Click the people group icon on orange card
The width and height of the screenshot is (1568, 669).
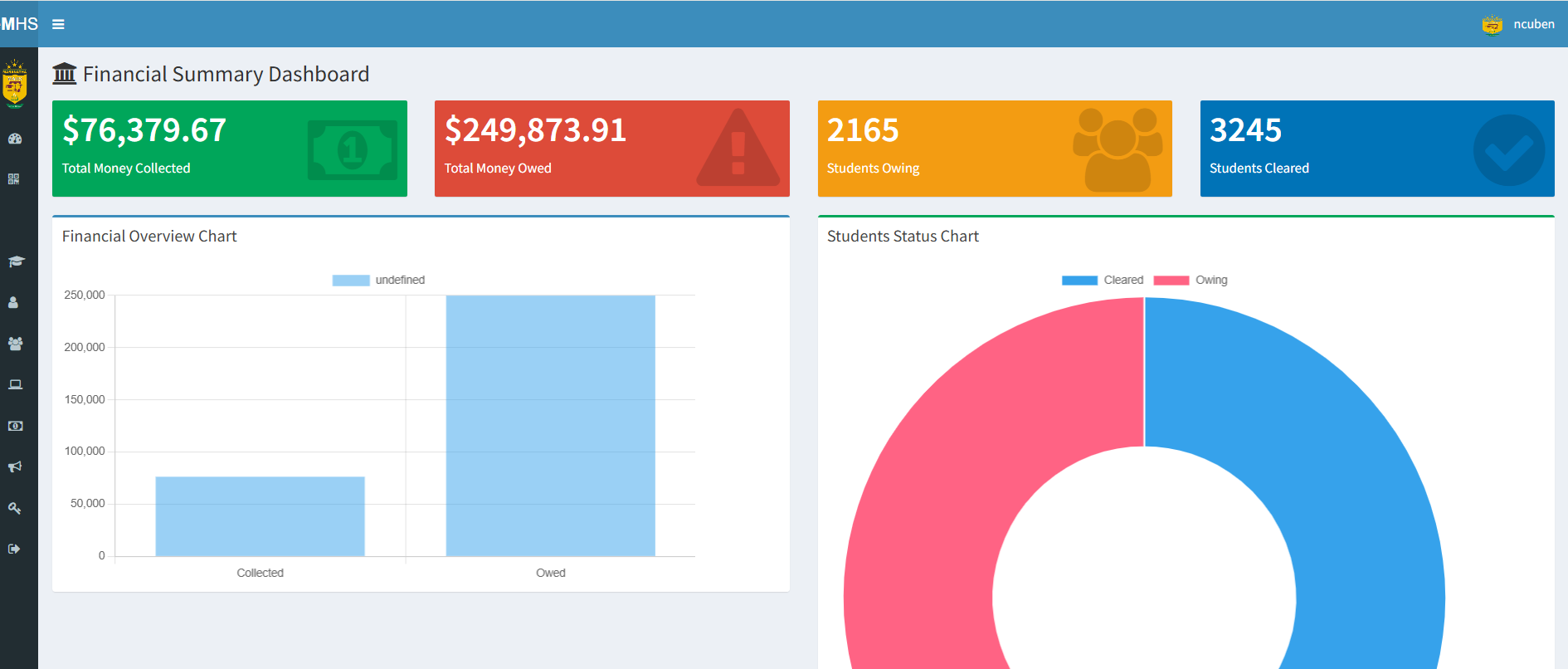(1118, 149)
